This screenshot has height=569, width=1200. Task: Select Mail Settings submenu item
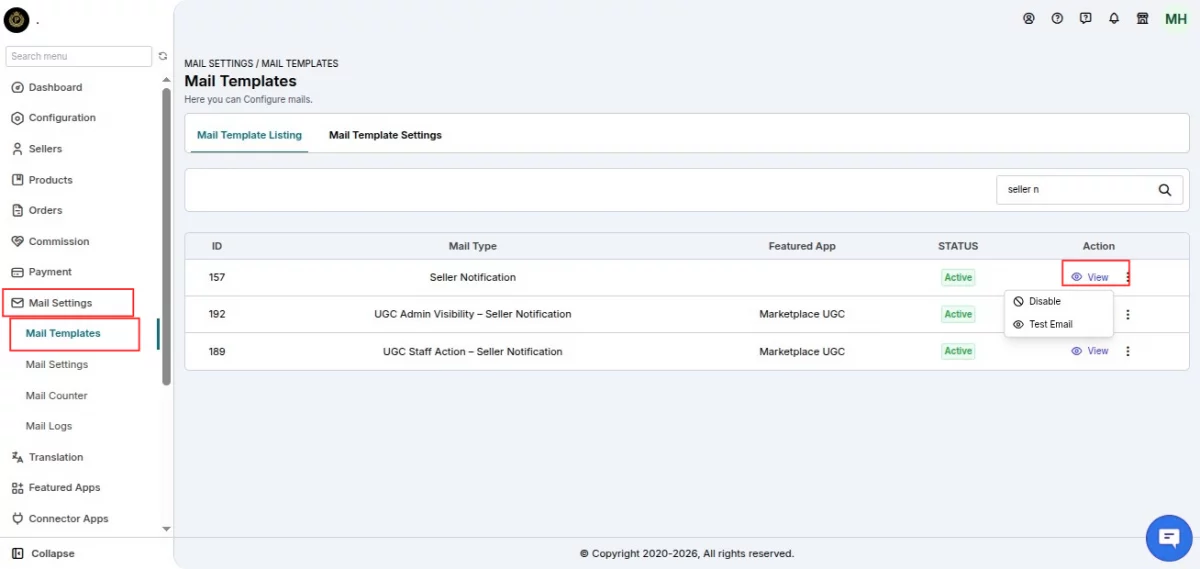tap(57, 365)
